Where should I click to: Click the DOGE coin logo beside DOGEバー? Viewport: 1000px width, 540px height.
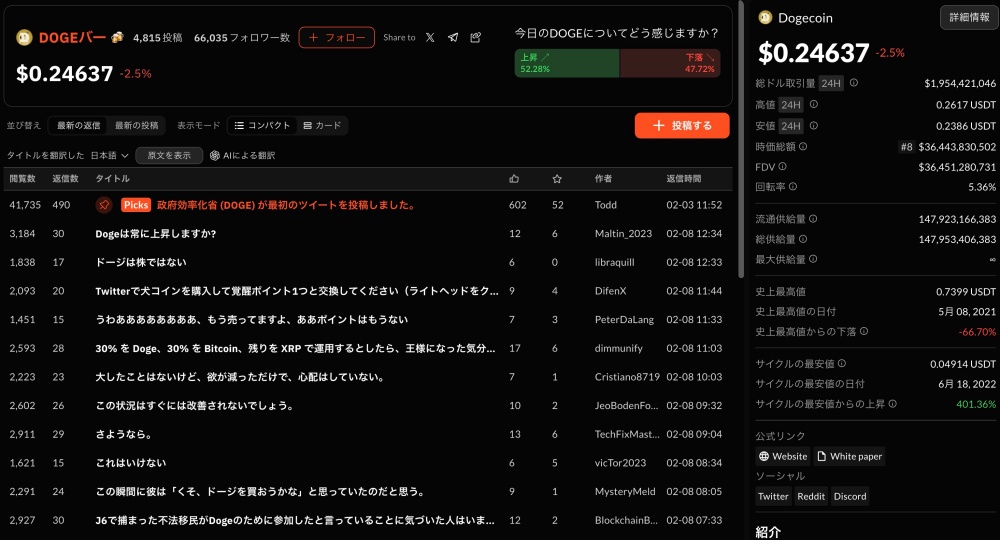(x=24, y=38)
